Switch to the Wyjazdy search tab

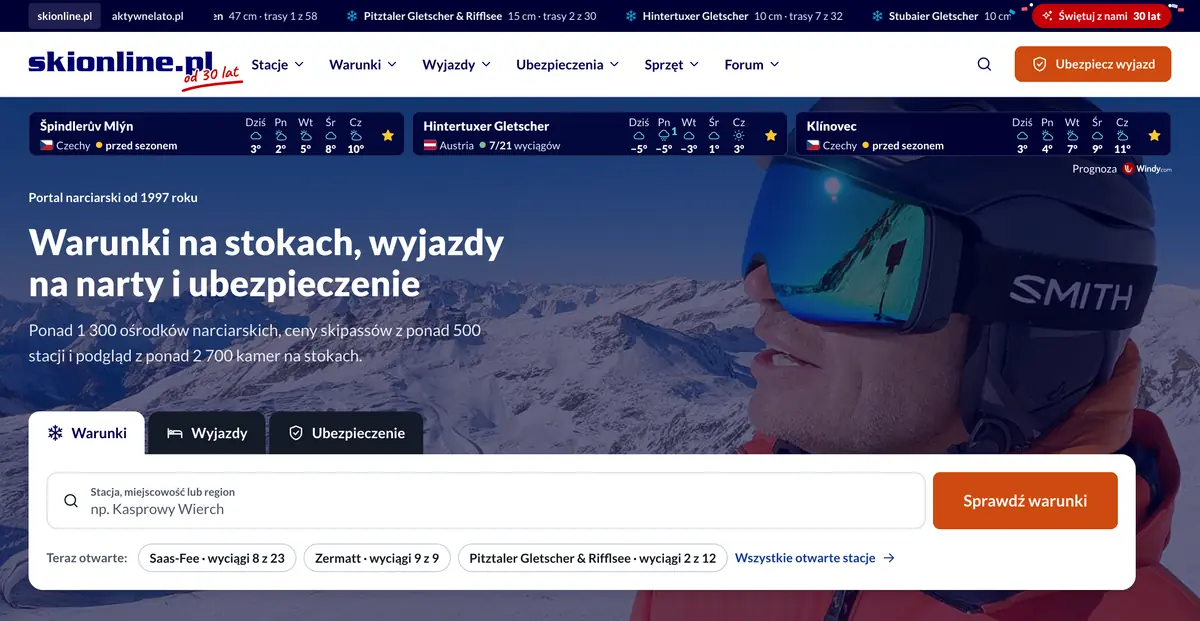[x=207, y=433]
